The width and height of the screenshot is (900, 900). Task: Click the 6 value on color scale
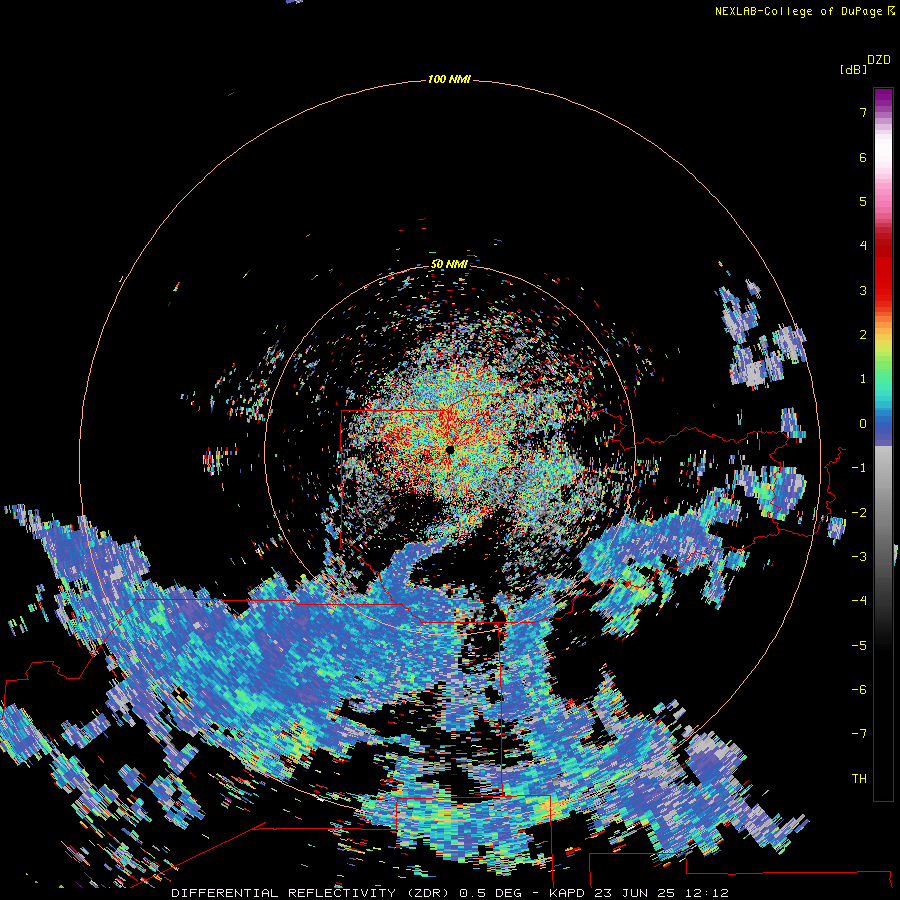click(x=863, y=157)
